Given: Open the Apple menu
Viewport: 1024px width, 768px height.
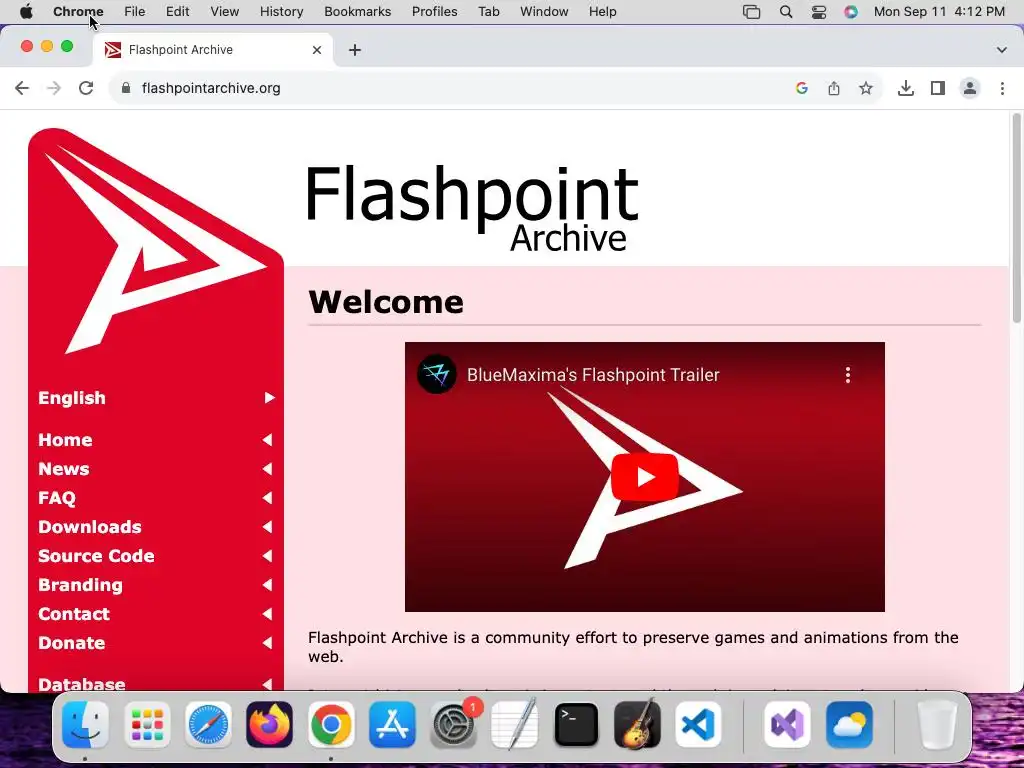Looking at the screenshot, I should 26,12.
